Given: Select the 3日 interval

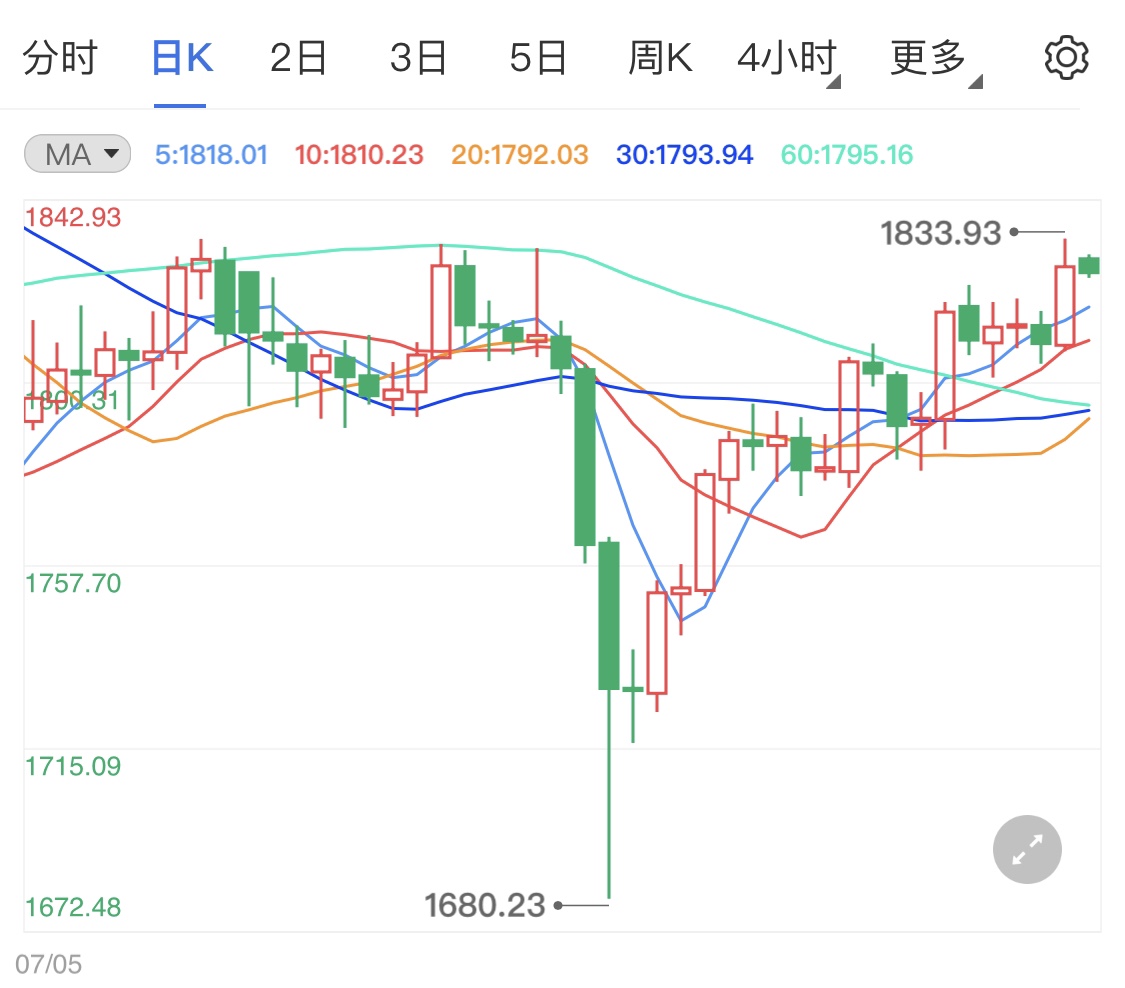Looking at the screenshot, I should coord(420,57).
